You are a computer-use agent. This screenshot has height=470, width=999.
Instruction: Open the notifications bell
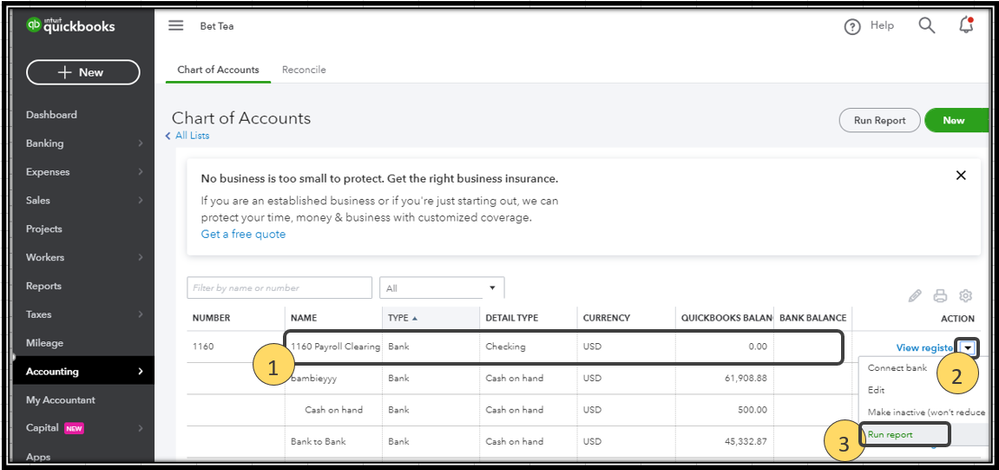[x=966, y=25]
